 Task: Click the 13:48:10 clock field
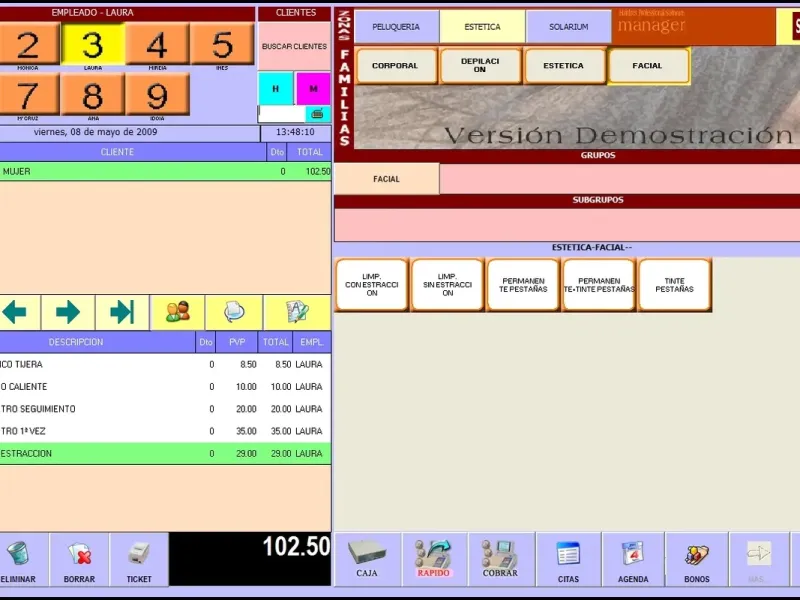click(x=295, y=132)
